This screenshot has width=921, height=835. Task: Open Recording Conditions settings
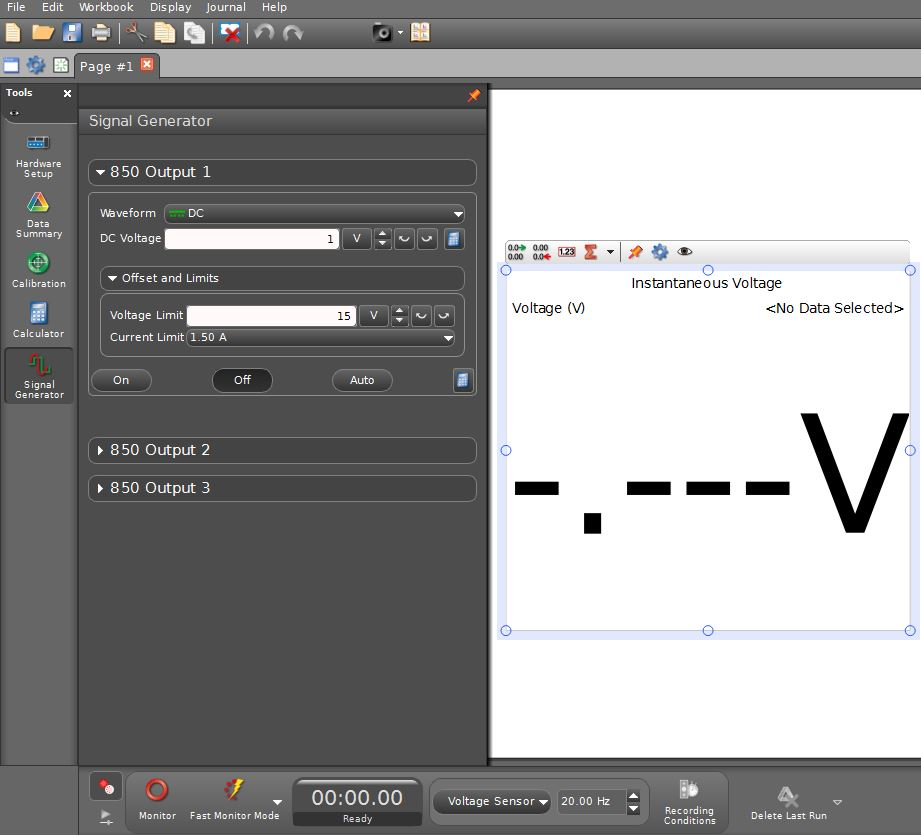[x=689, y=801]
